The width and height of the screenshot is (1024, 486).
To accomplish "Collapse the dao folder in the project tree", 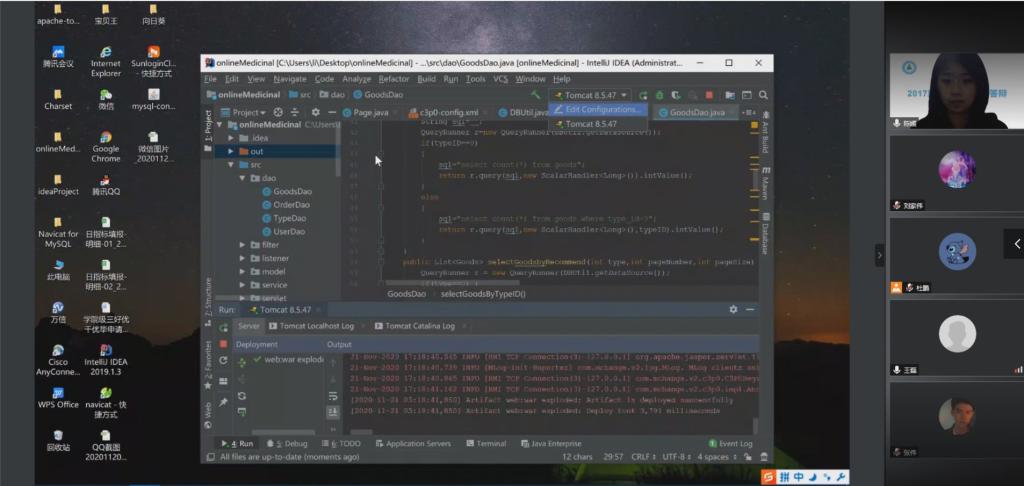I will 243,177.
